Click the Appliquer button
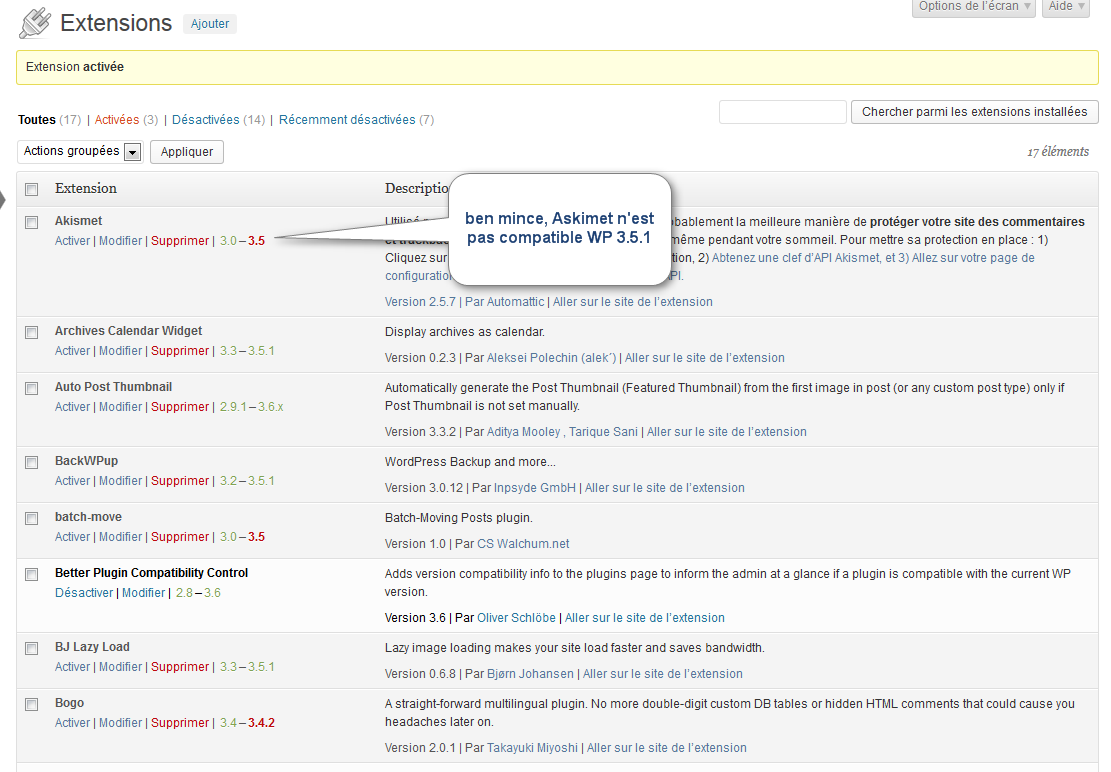 point(187,152)
